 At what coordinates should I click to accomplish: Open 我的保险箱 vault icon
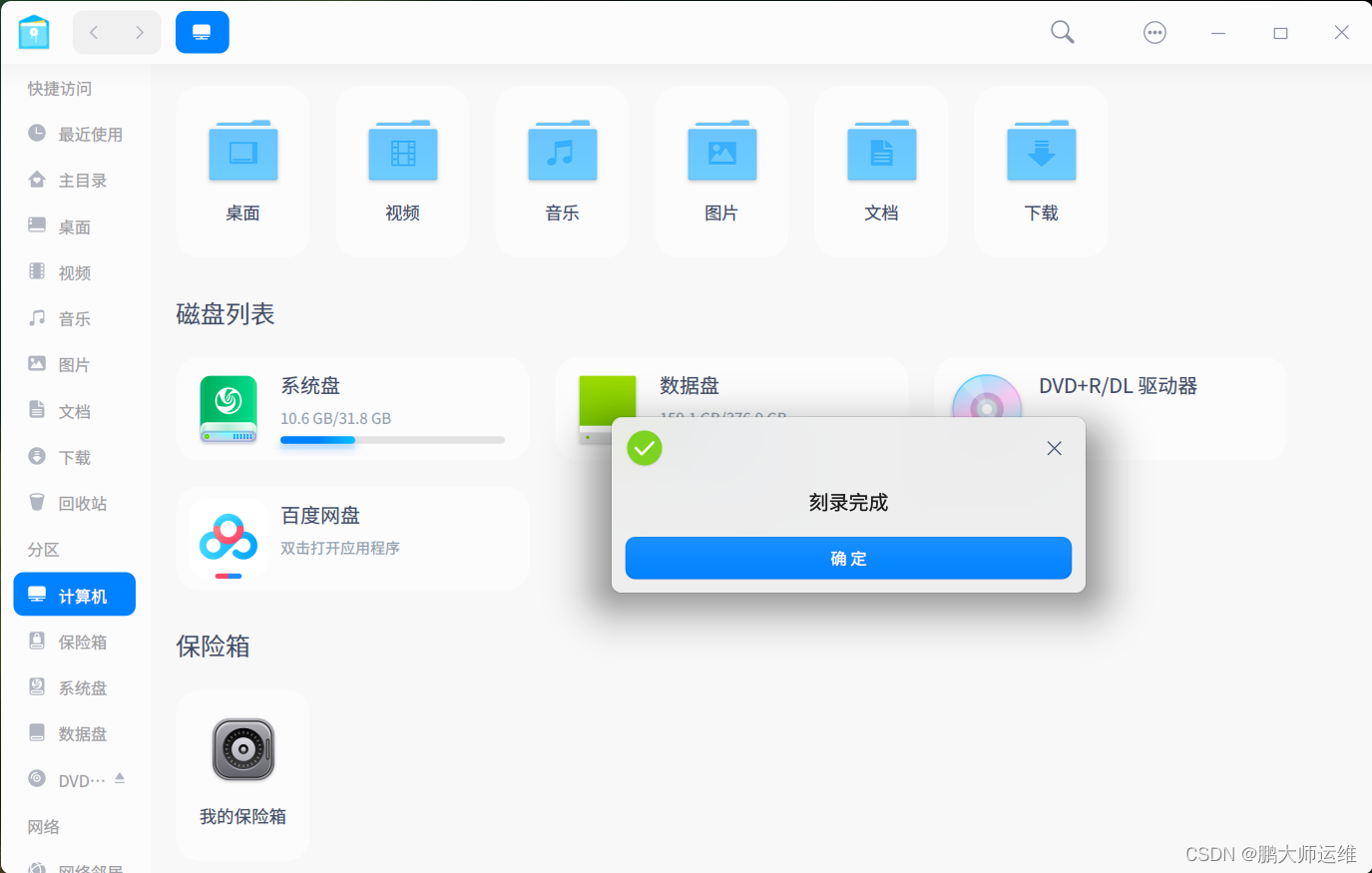[242, 749]
